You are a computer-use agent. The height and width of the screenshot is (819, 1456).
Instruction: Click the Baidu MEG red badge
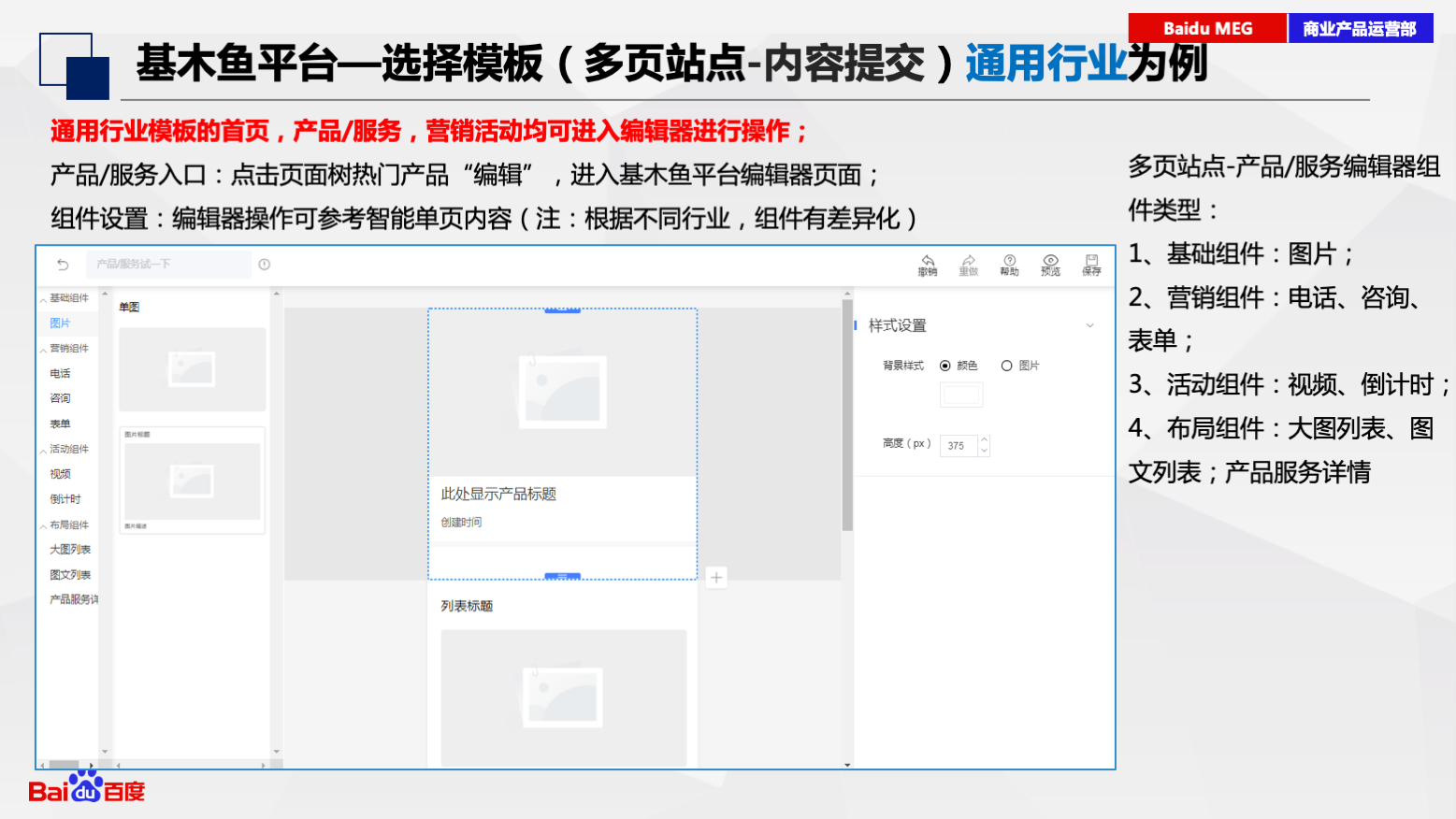1207,28
